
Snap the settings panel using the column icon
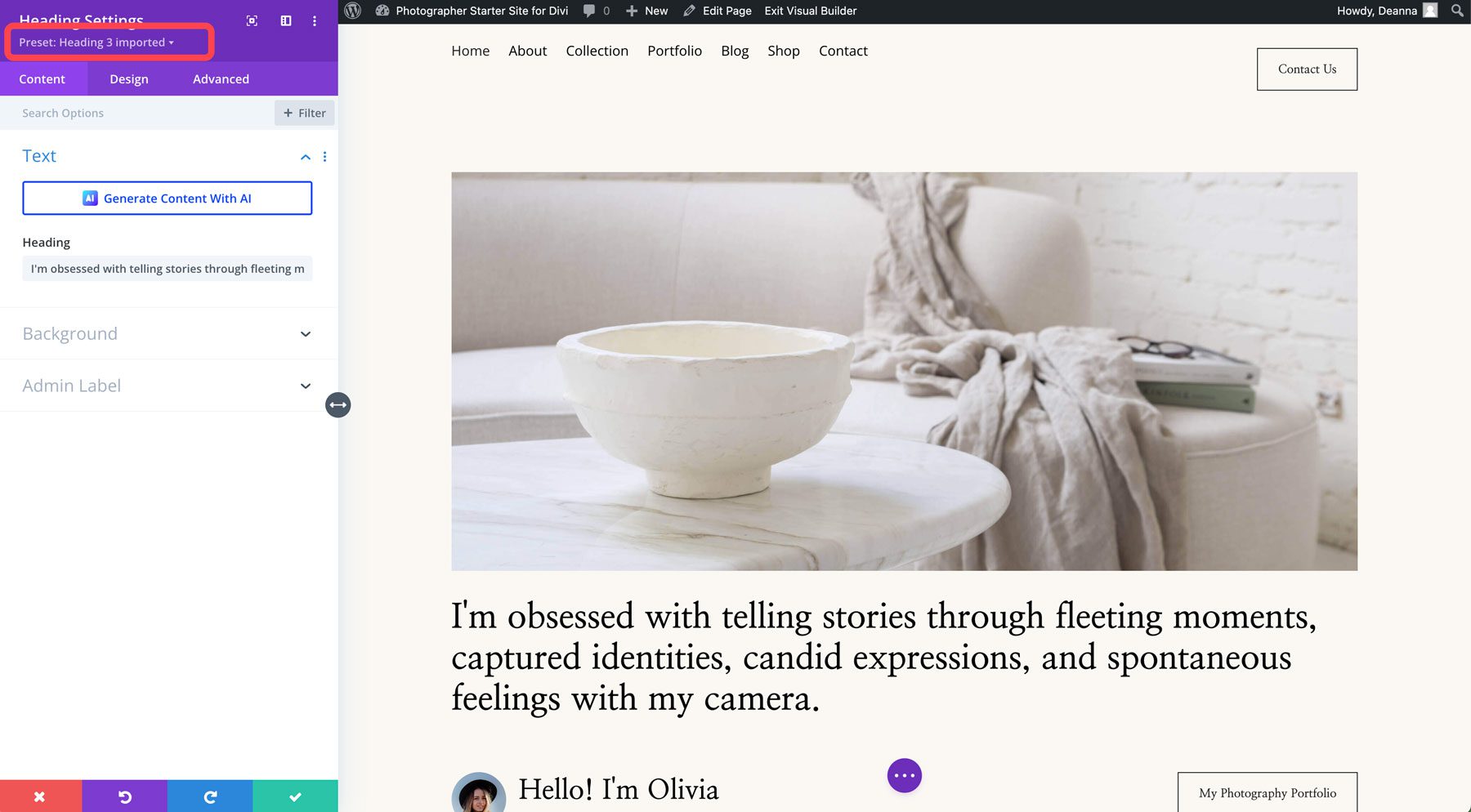click(285, 20)
